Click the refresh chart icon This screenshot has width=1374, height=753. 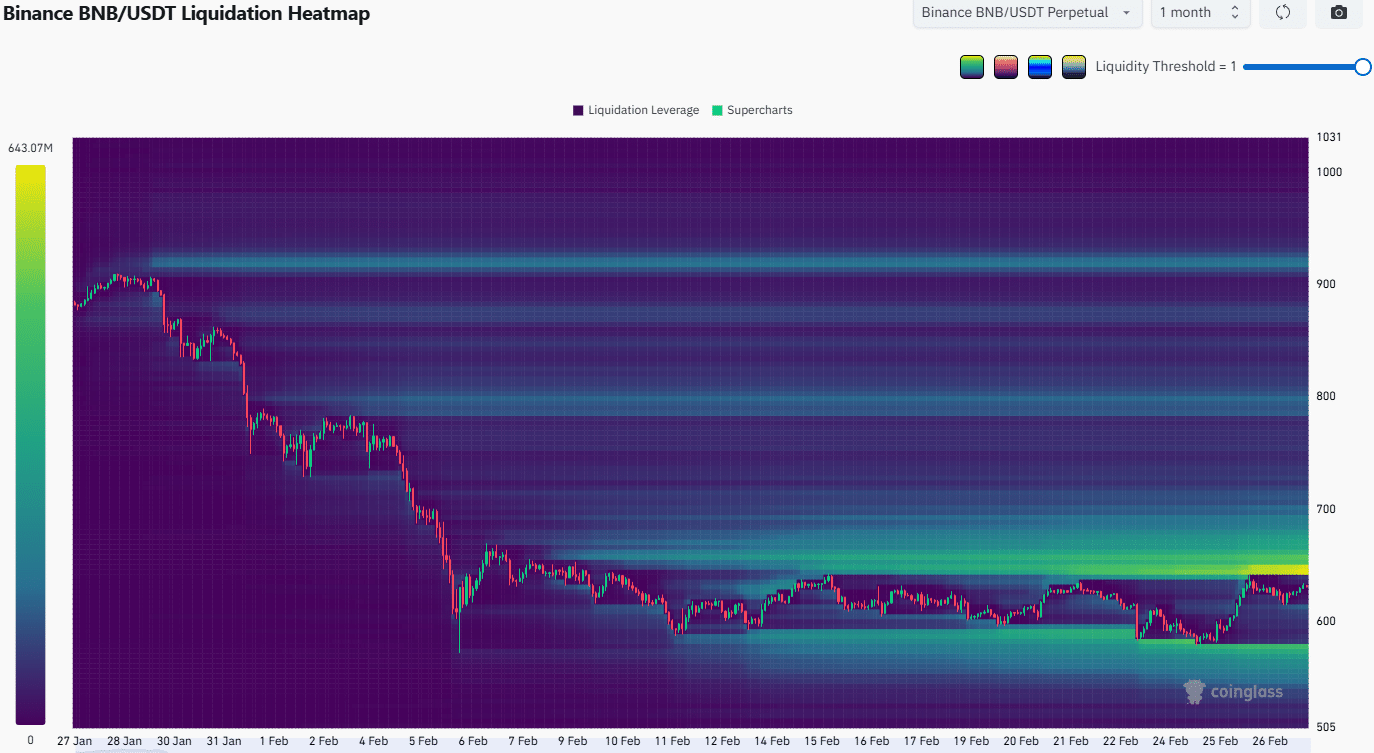(x=1283, y=13)
